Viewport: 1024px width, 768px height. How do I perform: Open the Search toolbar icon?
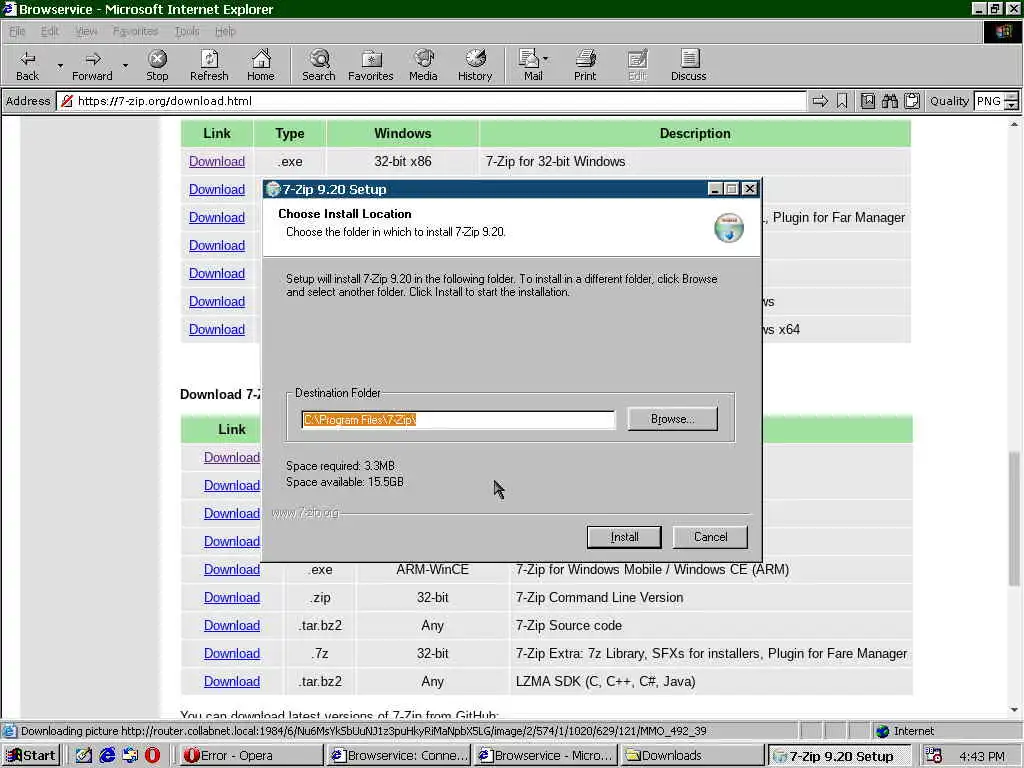[x=319, y=65]
